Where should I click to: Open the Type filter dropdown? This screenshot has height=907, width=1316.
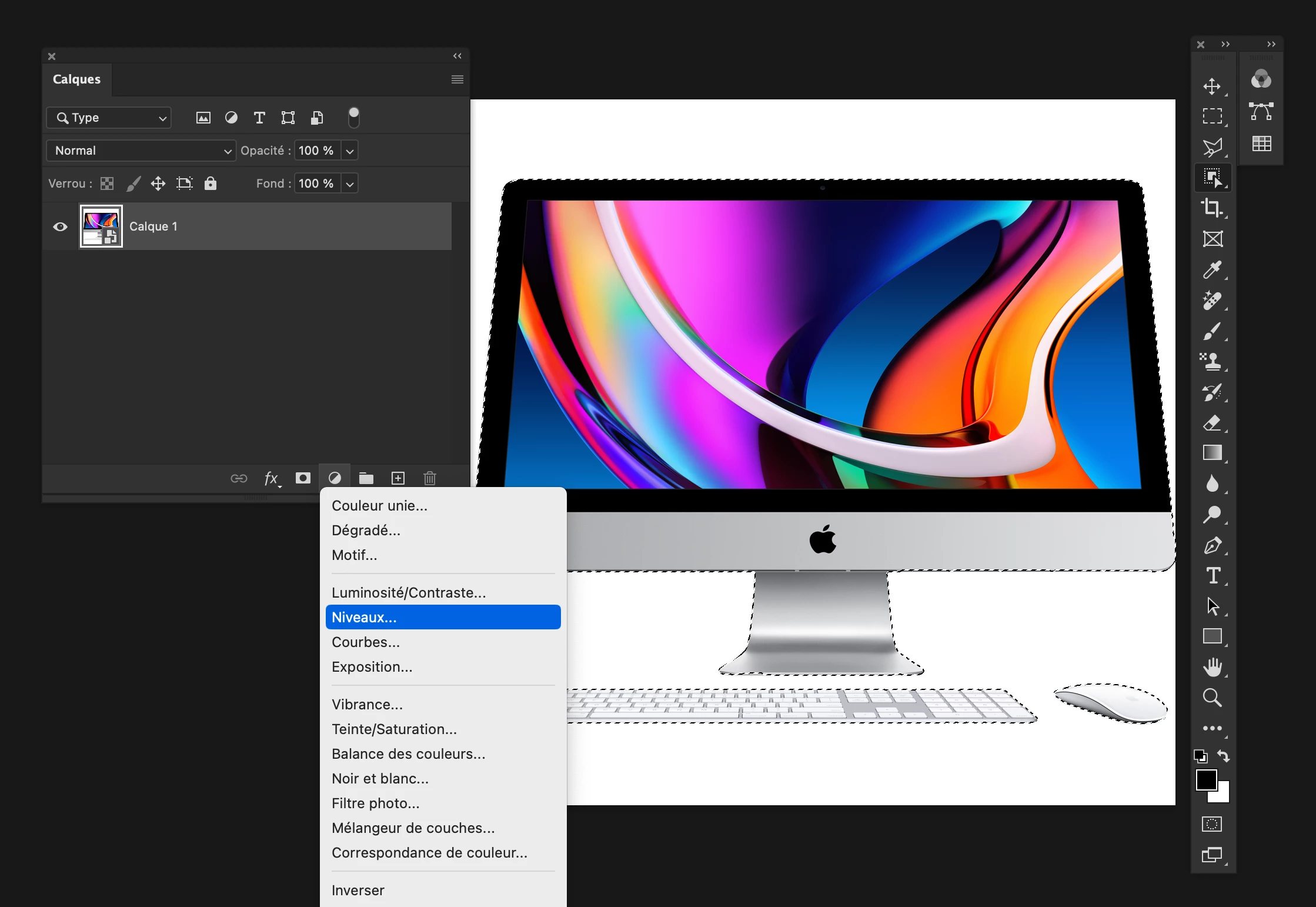click(109, 118)
